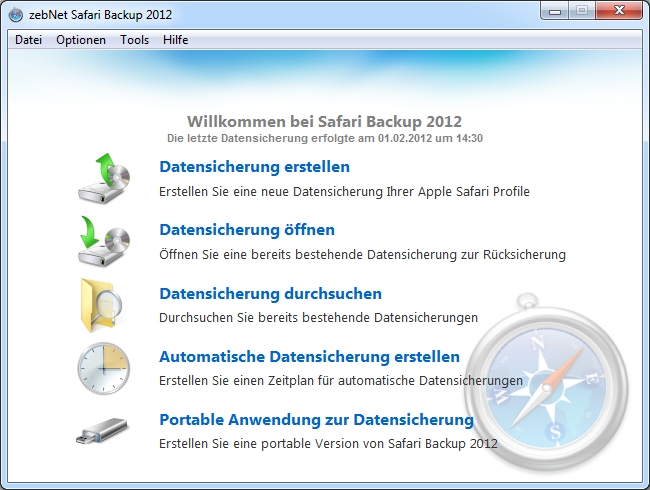Click the Datensicherung durchsuchen link
The height and width of the screenshot is (490, 650).
[270, 294]
